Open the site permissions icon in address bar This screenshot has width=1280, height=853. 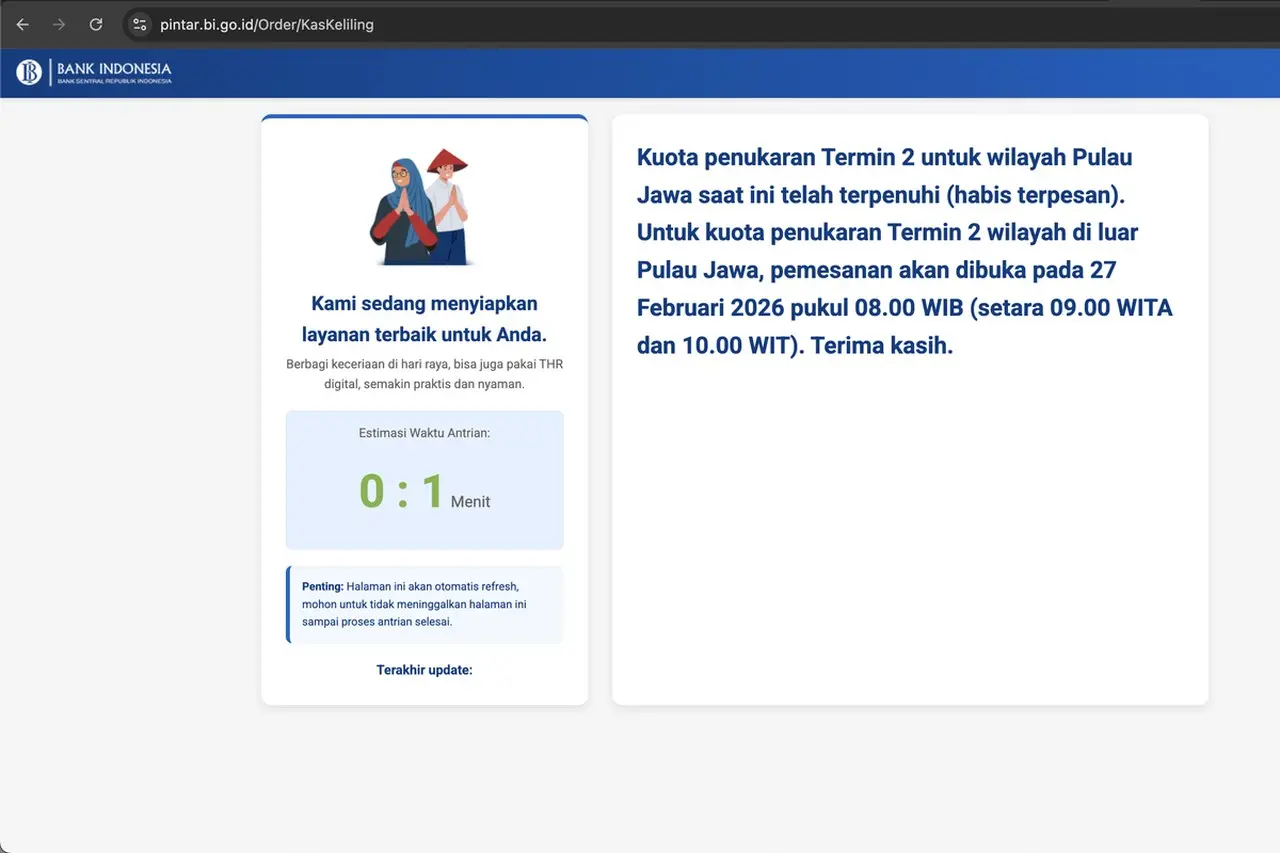[139, 24]
